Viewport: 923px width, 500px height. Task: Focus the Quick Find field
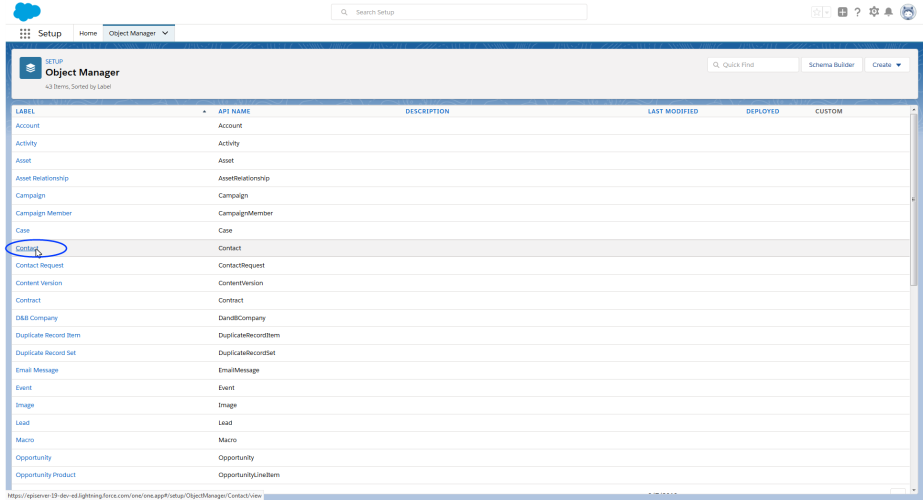[753, 65]
